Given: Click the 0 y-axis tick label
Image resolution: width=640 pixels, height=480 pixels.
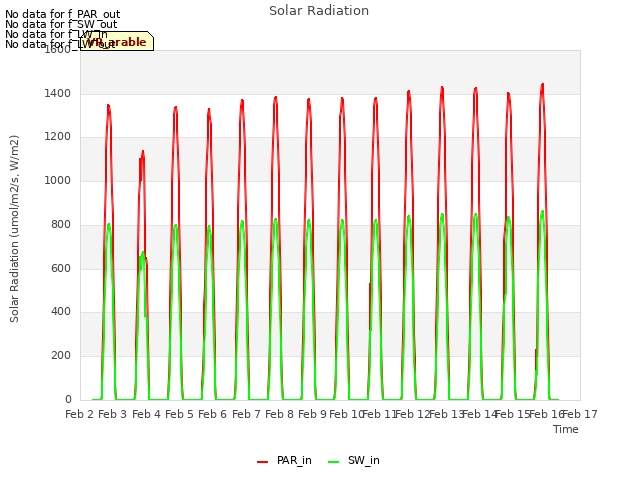Looking at the screenshot, I should [x=68, y=400].
